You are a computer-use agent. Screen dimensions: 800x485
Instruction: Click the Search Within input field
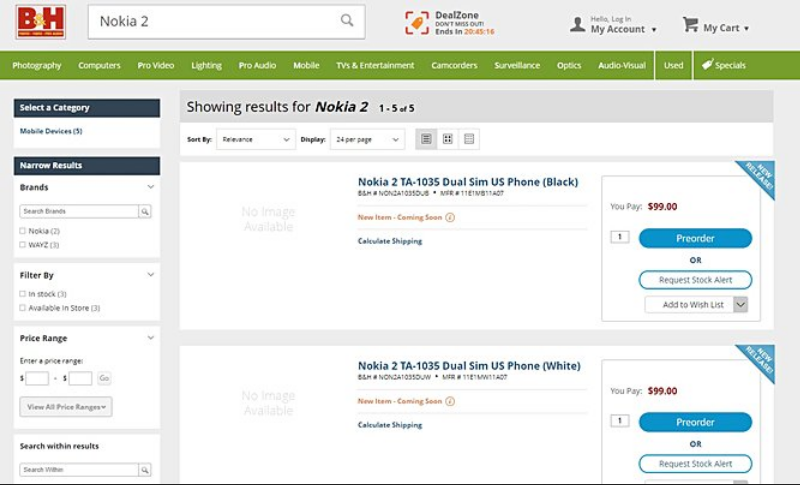pyautogui.click(x=79, y=470)
